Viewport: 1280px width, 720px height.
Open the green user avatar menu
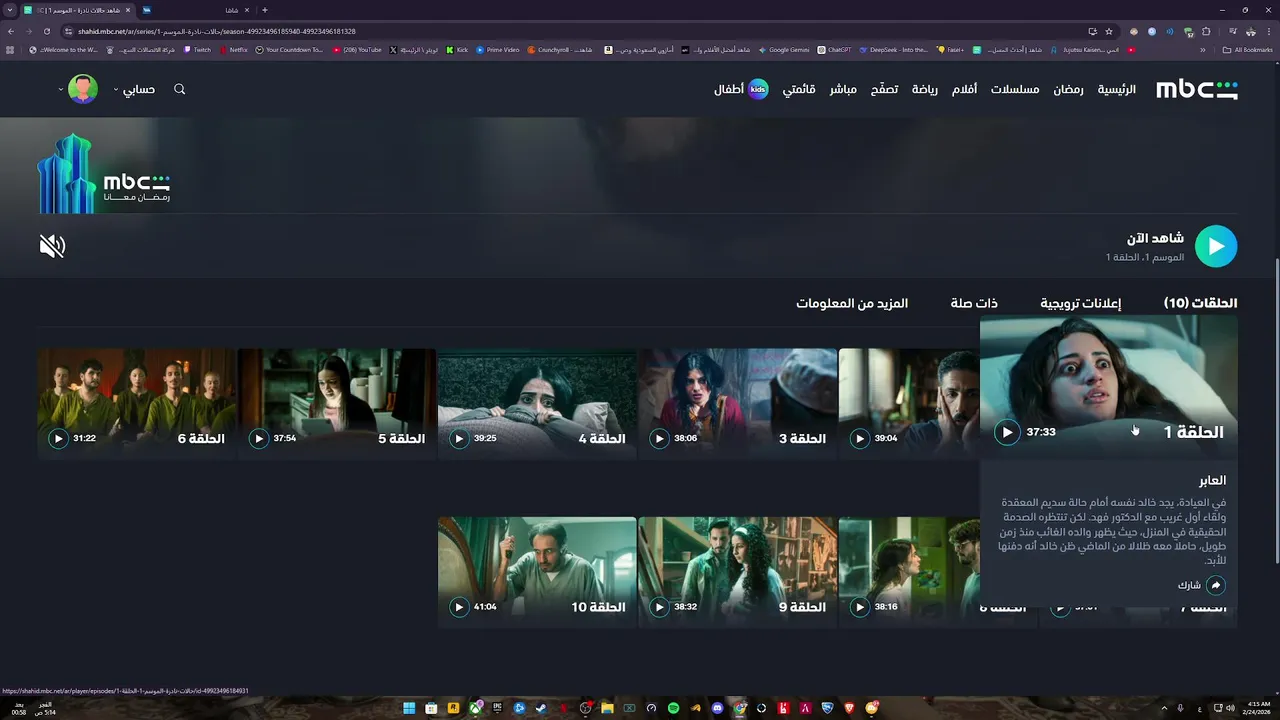coord(82,89)
